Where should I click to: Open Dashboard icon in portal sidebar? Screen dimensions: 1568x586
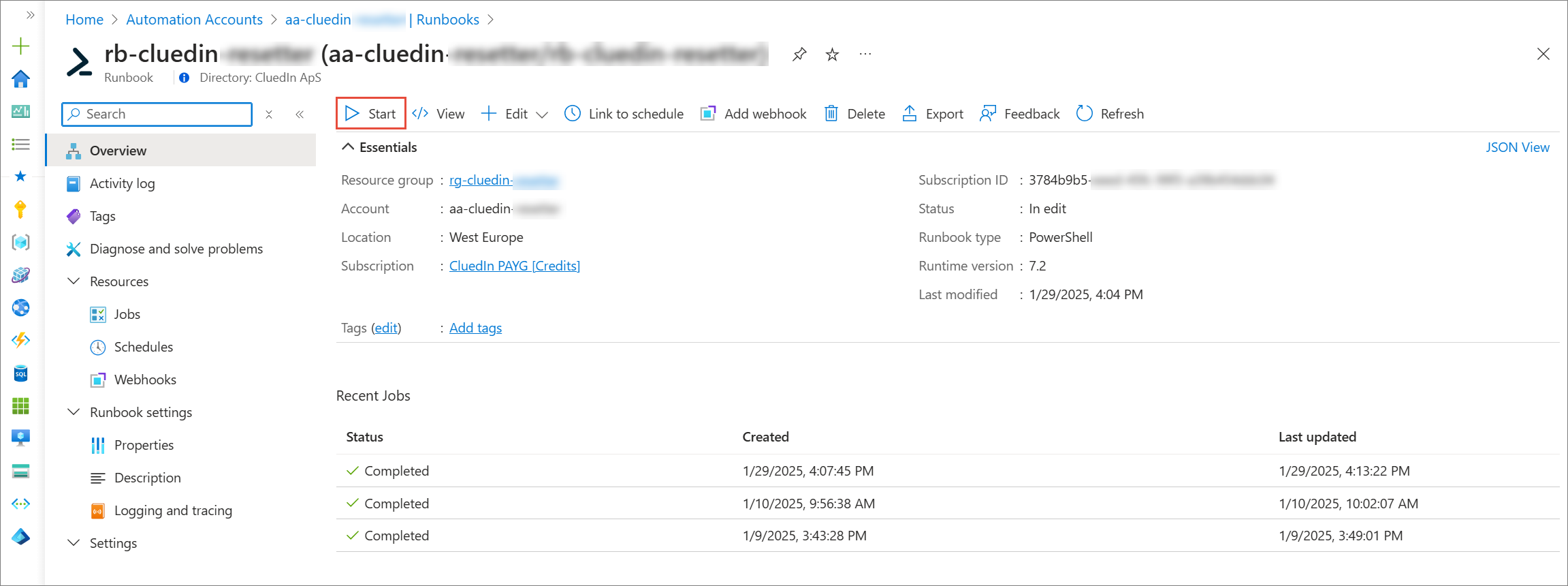[x=21, y=111]
